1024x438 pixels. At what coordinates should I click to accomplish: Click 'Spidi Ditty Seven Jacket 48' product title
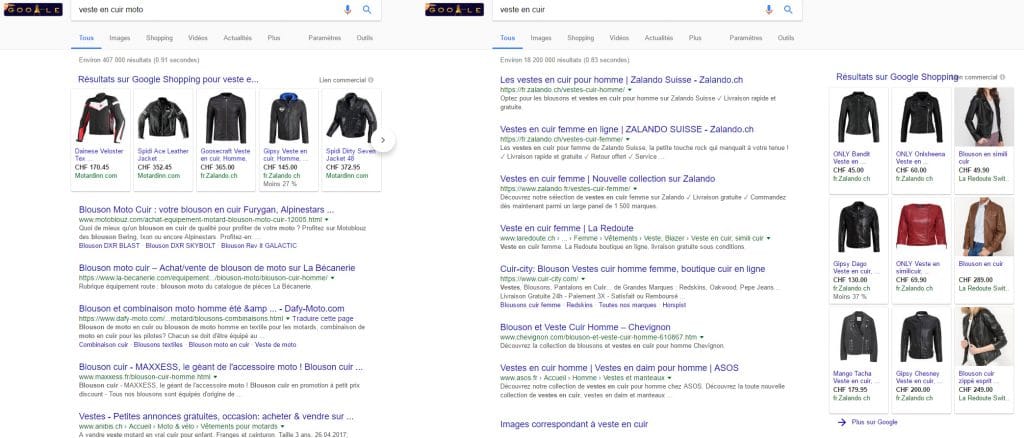click(x=351, y=155)
